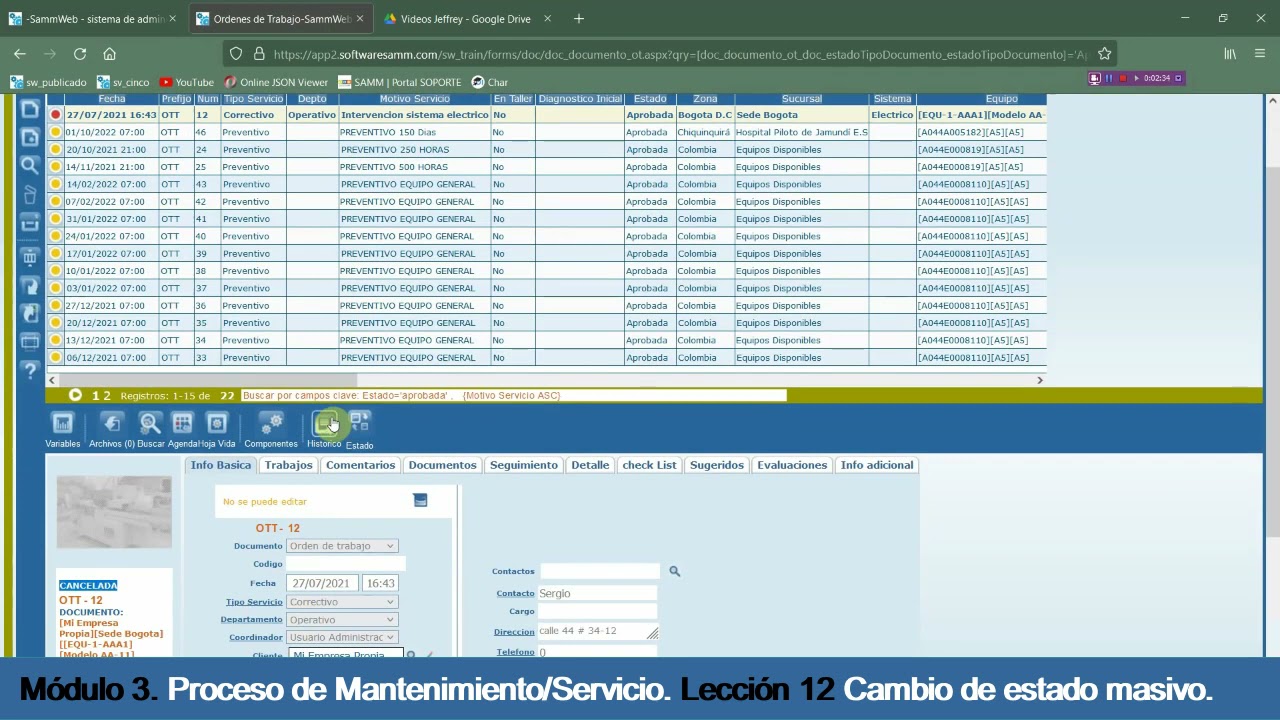1280x720 pixels.
Task: Open the Historico tool
Action: point(324,424)
